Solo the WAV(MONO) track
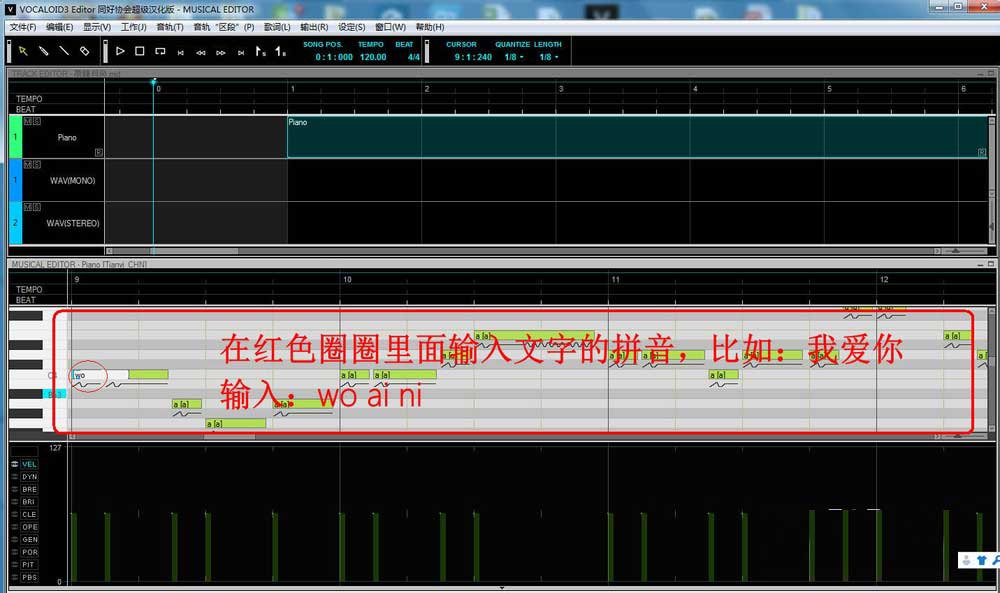1000x593 pixels. (x=36, y=165)
